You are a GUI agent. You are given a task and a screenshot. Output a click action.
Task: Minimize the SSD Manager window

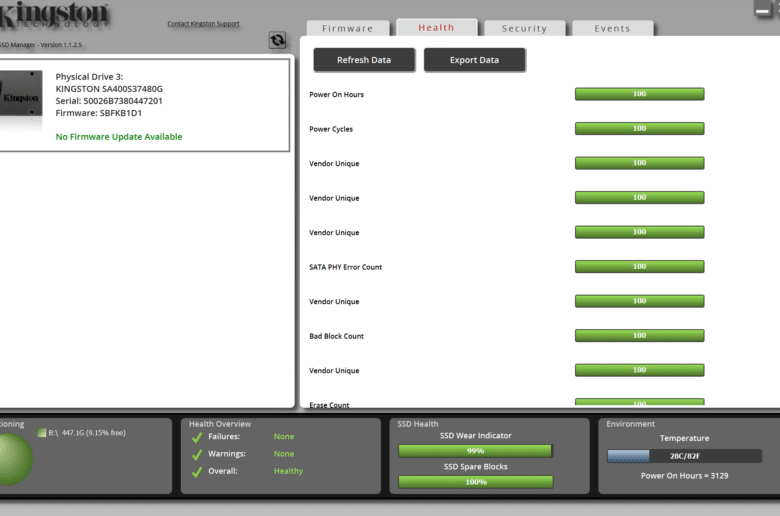coord(762,9)
